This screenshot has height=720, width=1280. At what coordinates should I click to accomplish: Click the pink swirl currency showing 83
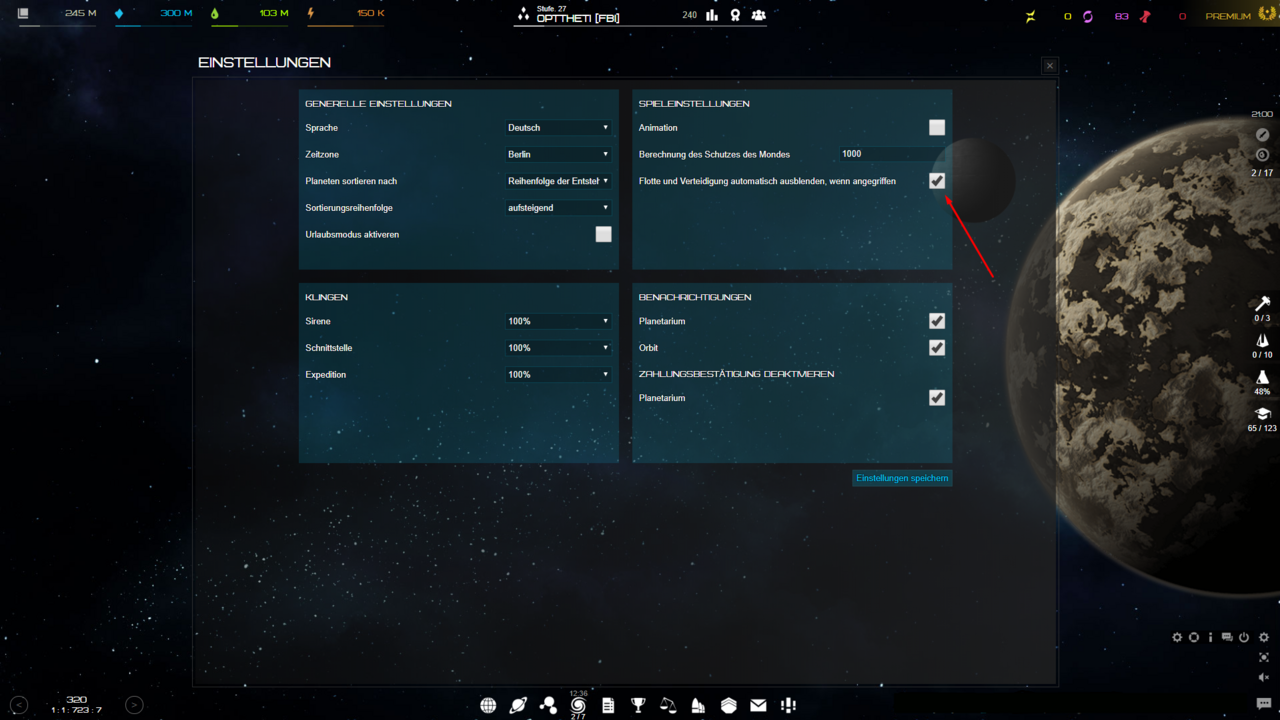1088,16
